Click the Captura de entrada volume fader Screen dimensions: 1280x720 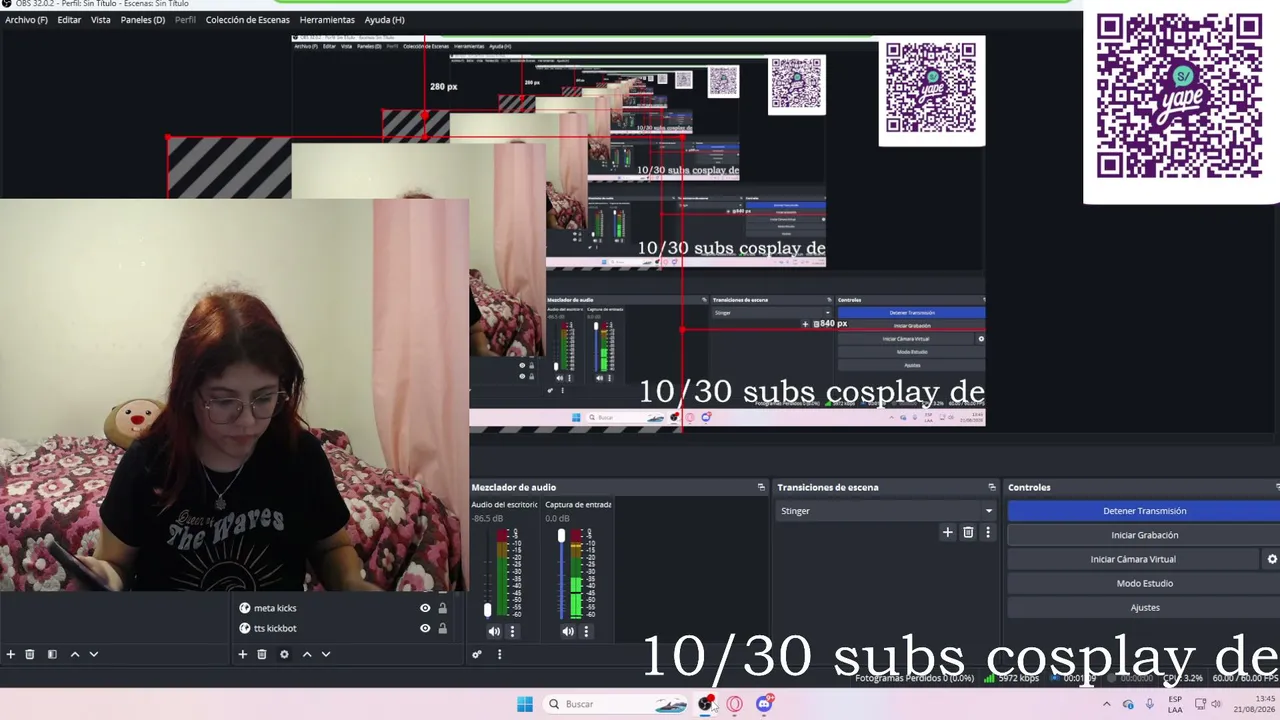click(561, 537)
